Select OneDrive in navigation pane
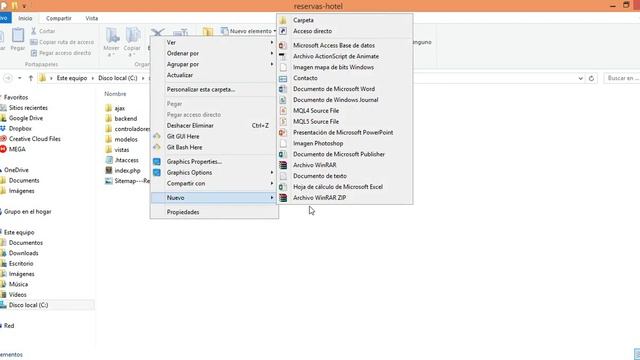Screen dimensions: 640x360 16,170
